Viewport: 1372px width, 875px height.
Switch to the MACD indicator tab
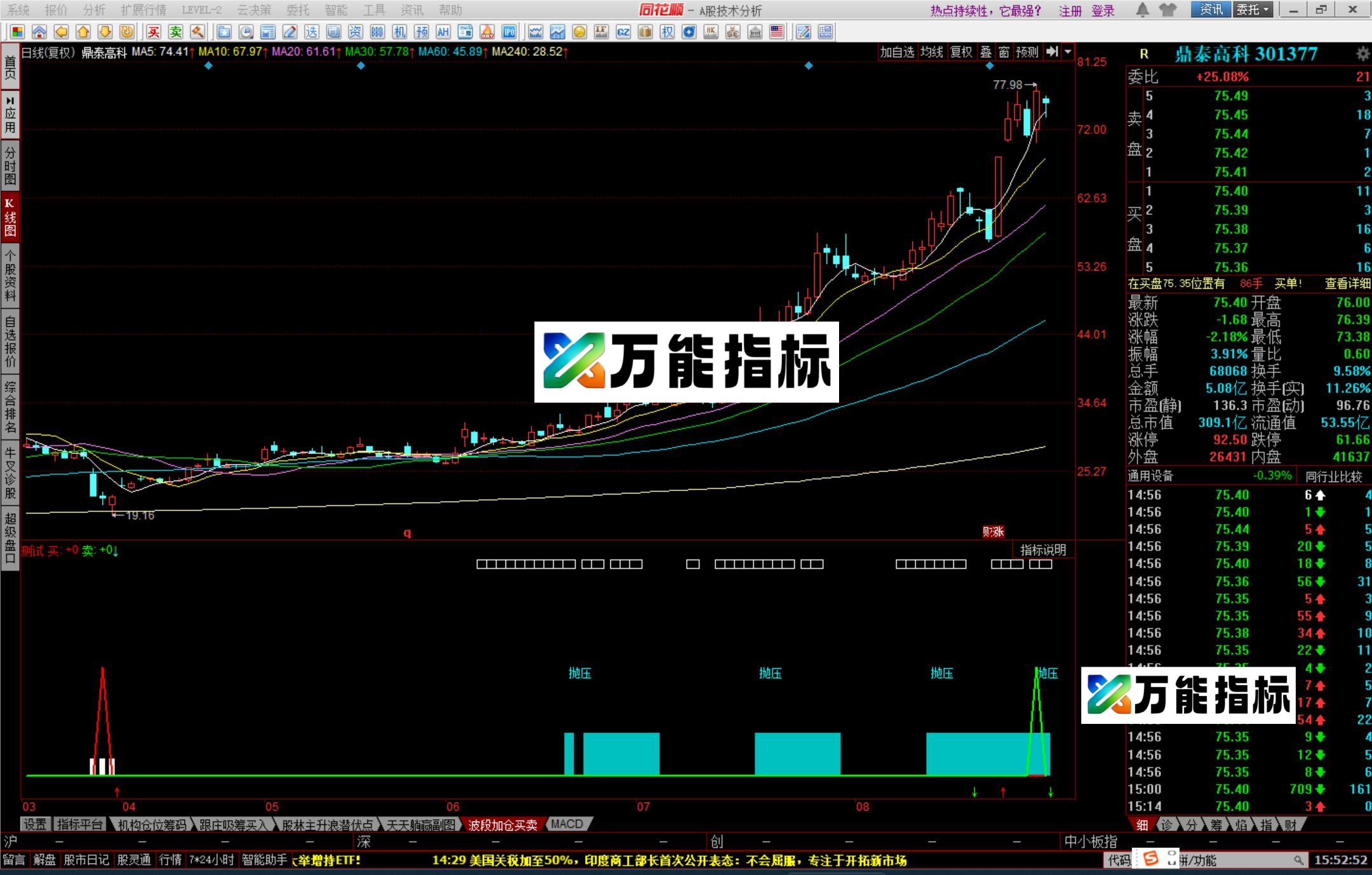[568, 824]
